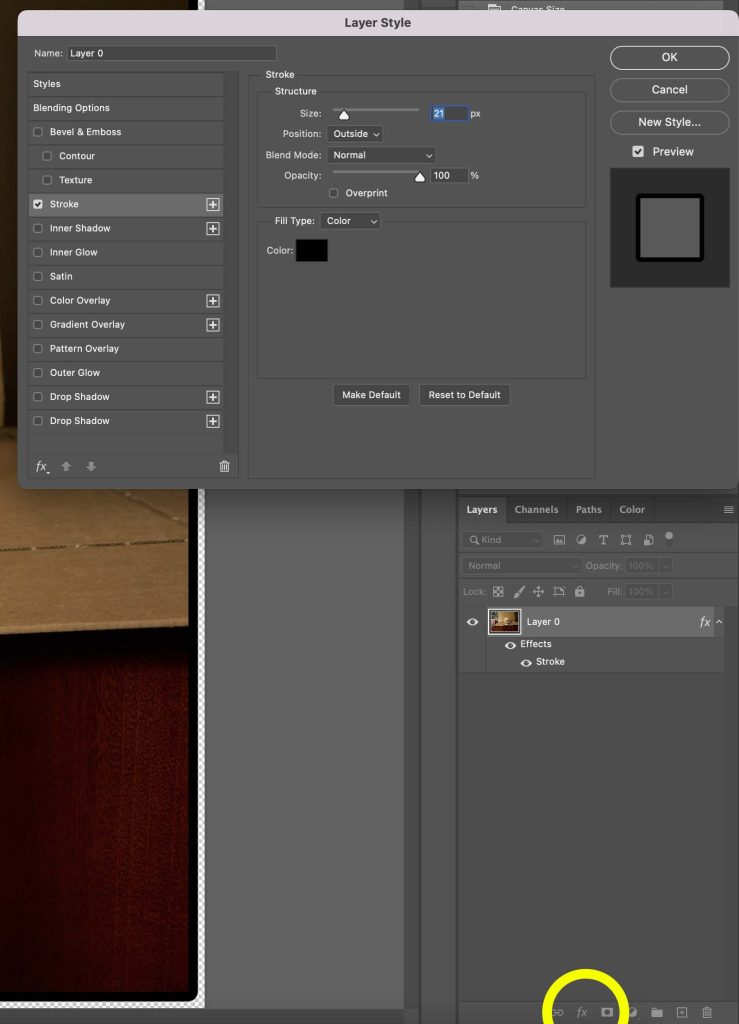The image size is (739, 1024).
Task: Enable the Overprint checkbox
Action: (x=334, y=193)
